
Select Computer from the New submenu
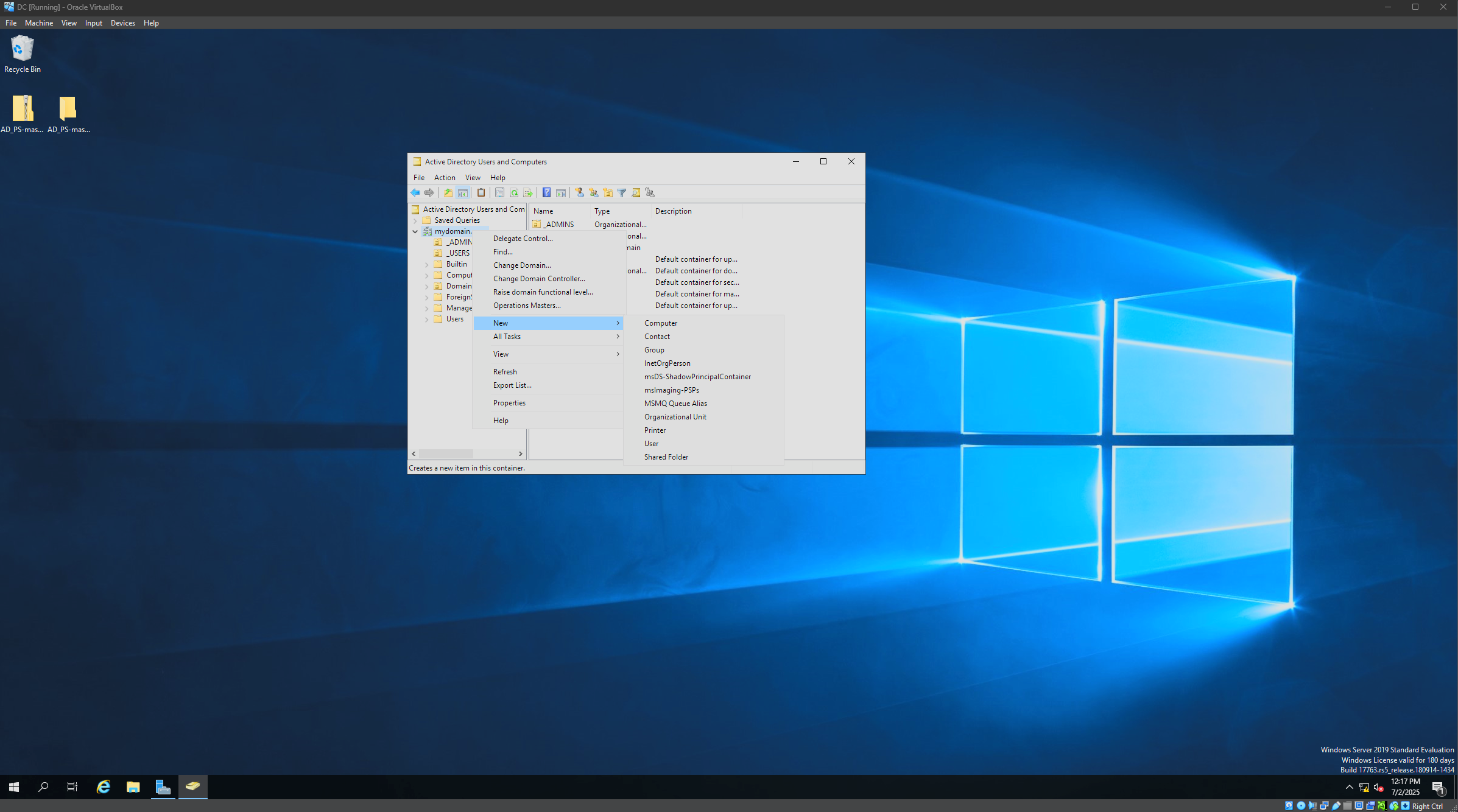tap(703, 323)
